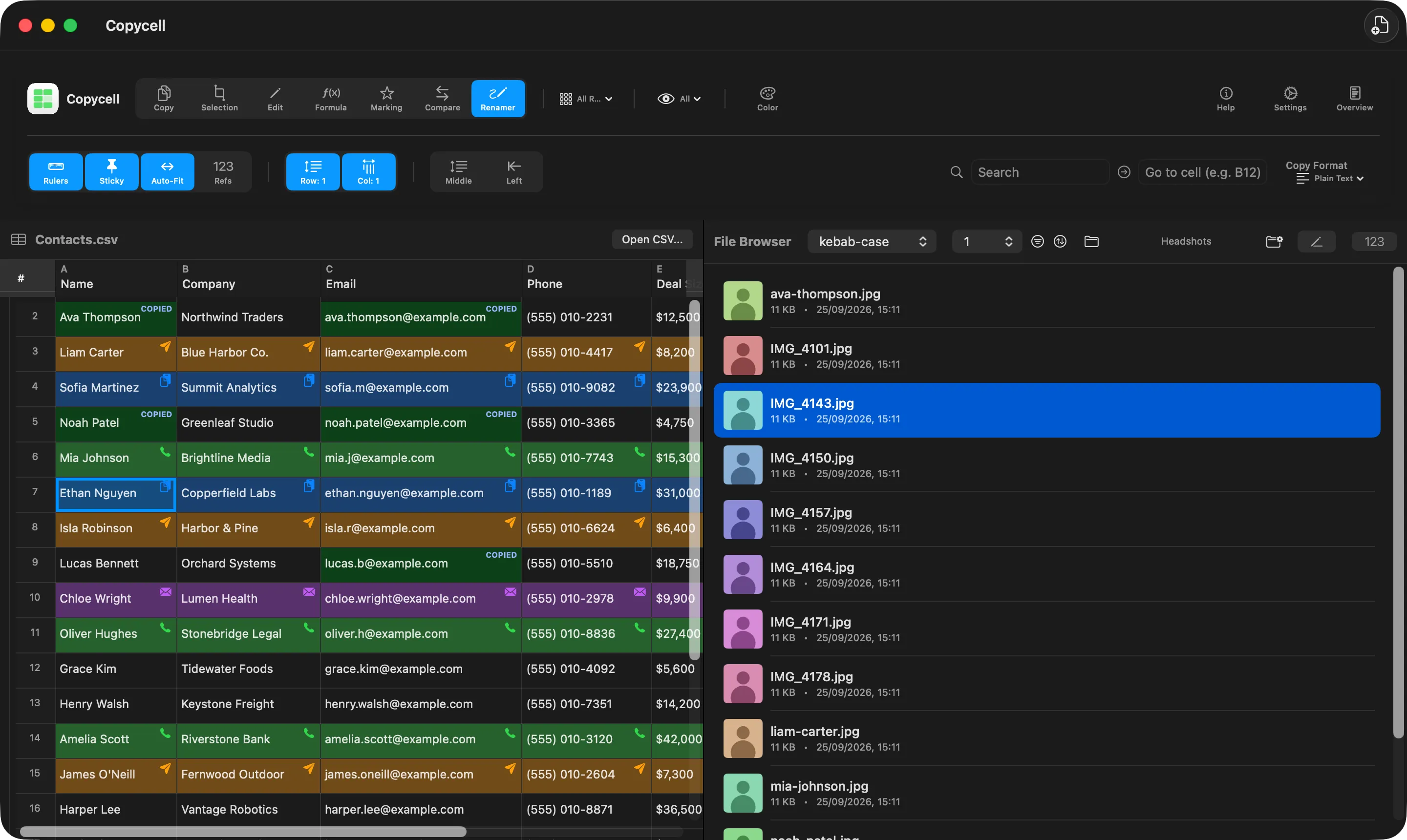This screenshot has height=840, width=1407.
Task: Select the highlighted IMG_4143.jpg row
Action: tap(1047, 410)
